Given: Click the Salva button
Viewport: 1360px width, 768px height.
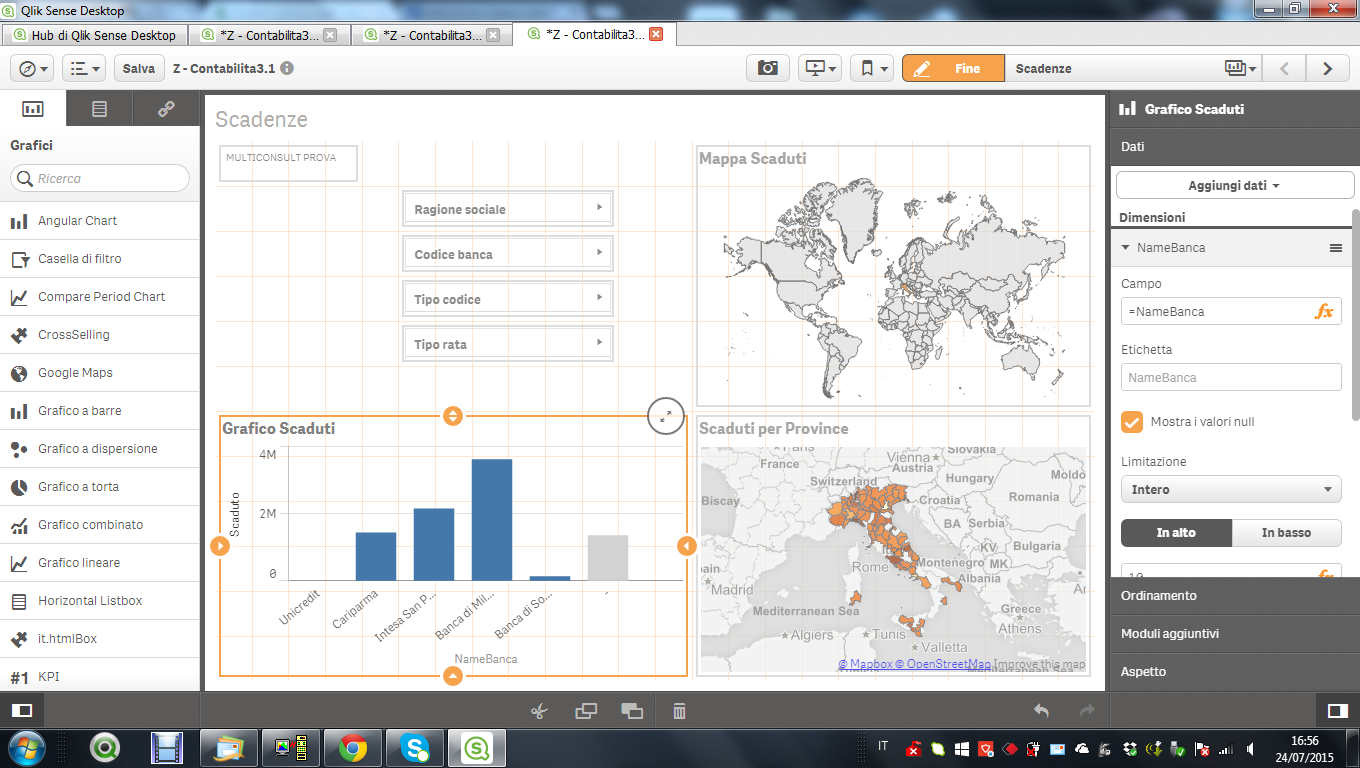Looking at the screenshot, I should pyautogui.click(x=138, y=68).
